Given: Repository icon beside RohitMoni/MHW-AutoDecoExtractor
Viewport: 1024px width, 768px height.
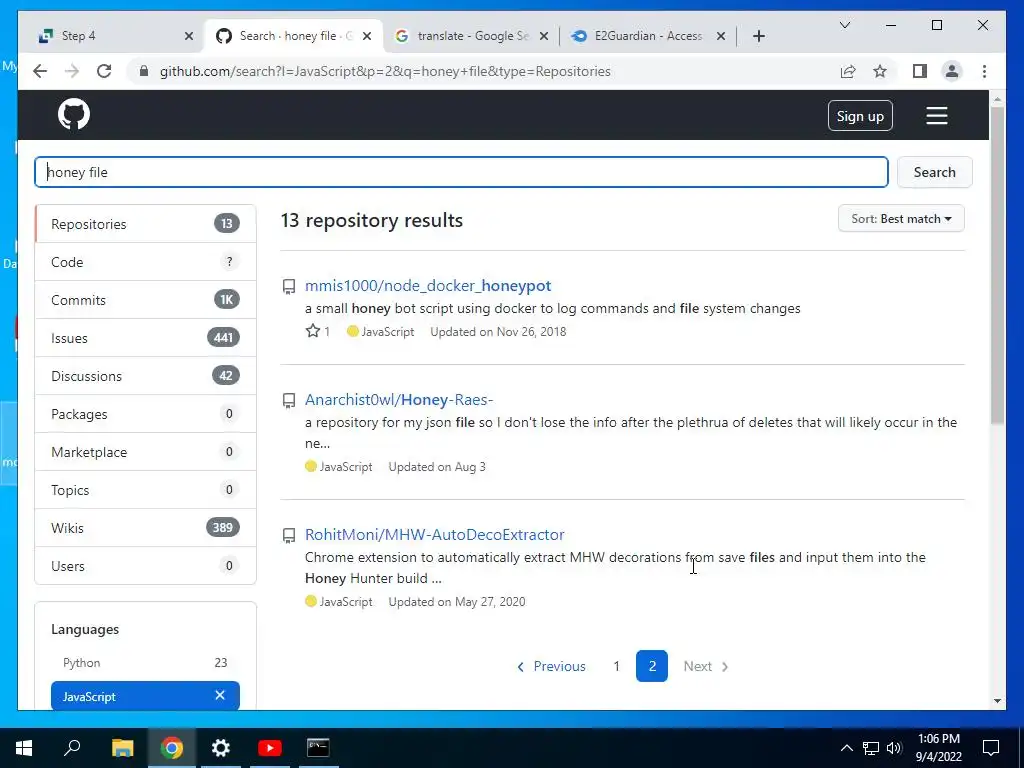Looking at the screenshot, I should (289, 536).
